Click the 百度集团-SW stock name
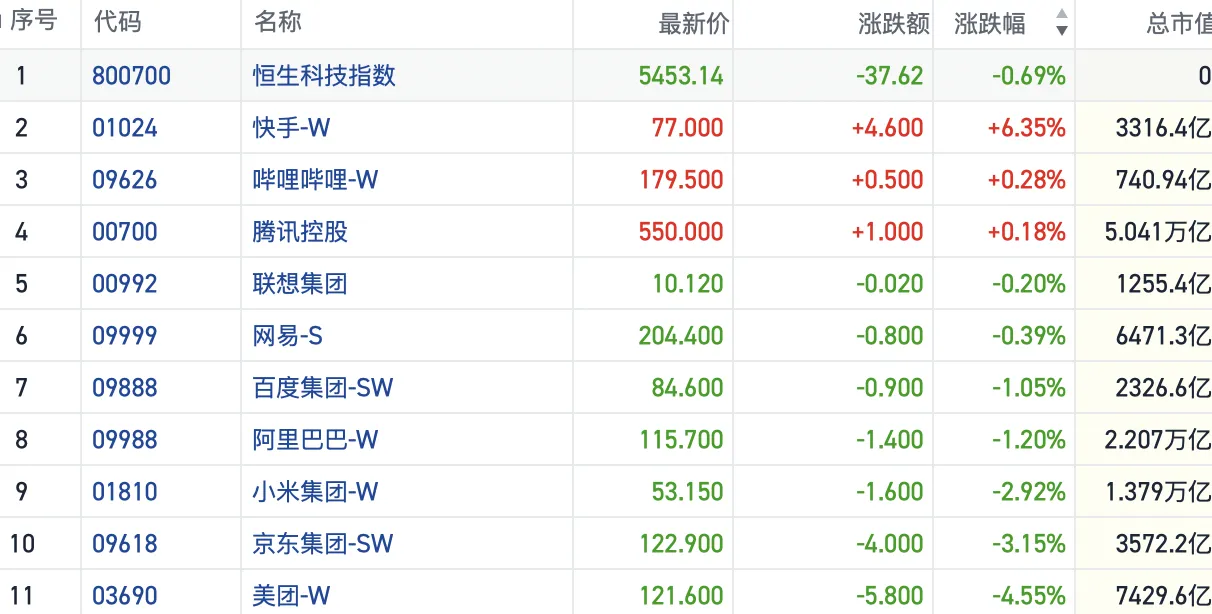This screenshot has height=614, width=1212. pos(323,388)
